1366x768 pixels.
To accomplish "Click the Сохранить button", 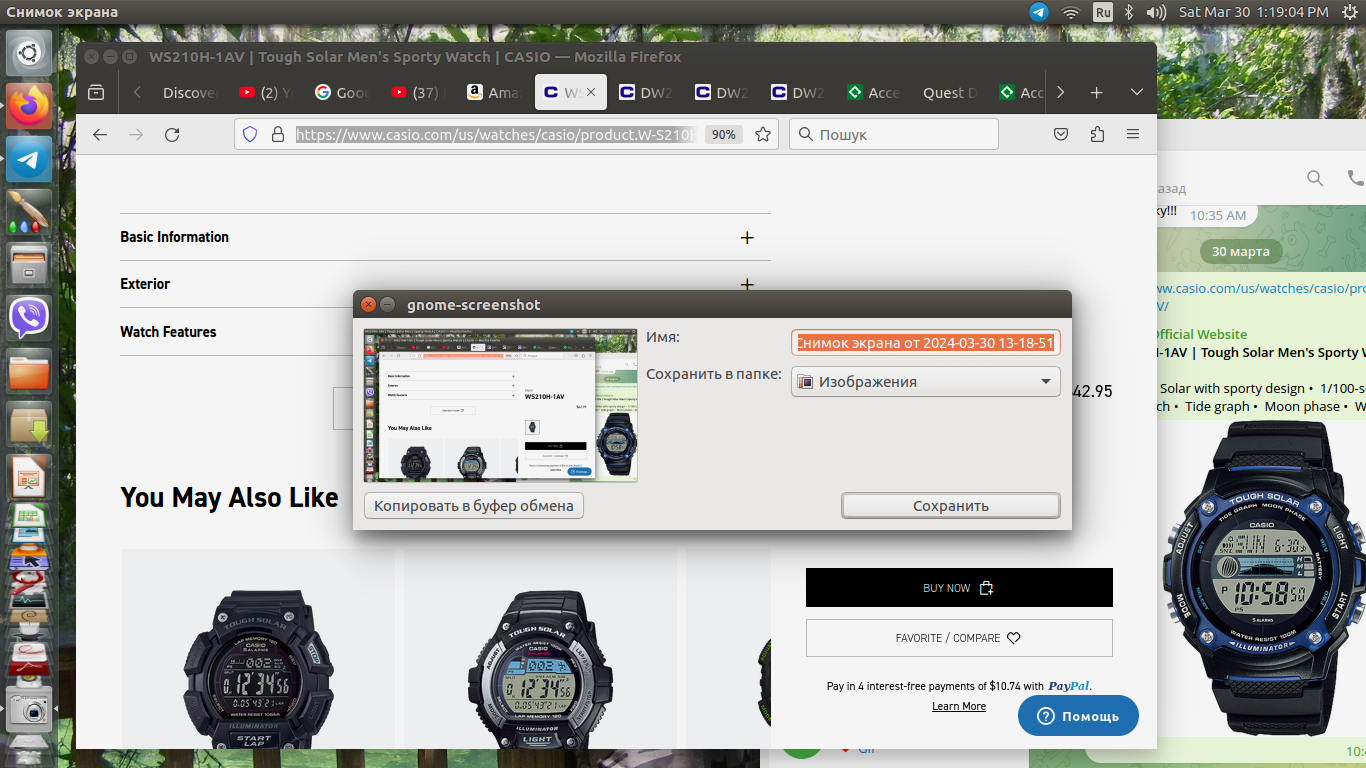I will pyautogui.click(x=951, y=506).
